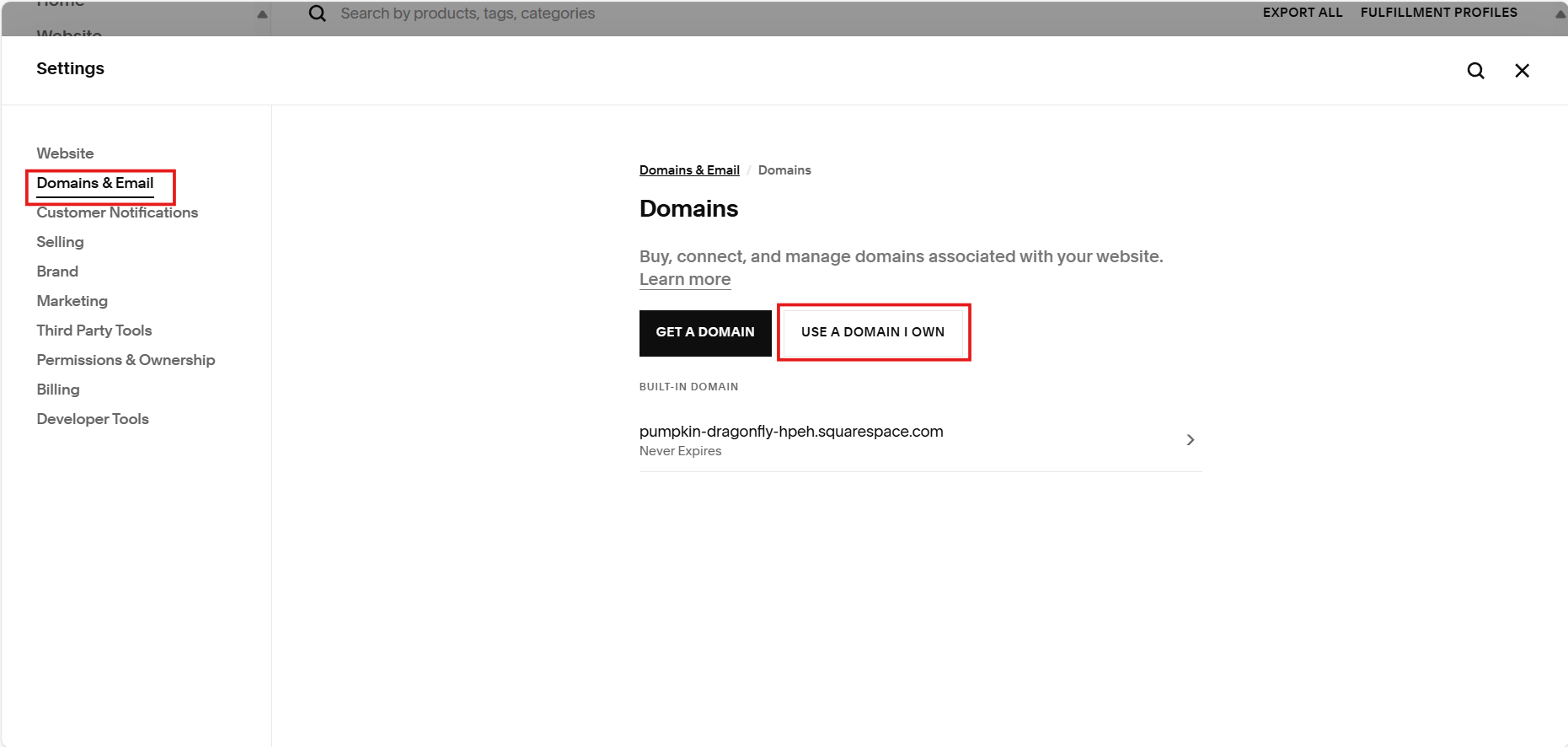The width and height of the screenshot is (1568, 747).
Task: Select the Marketing settings item
Action: (x=72, y=301)
